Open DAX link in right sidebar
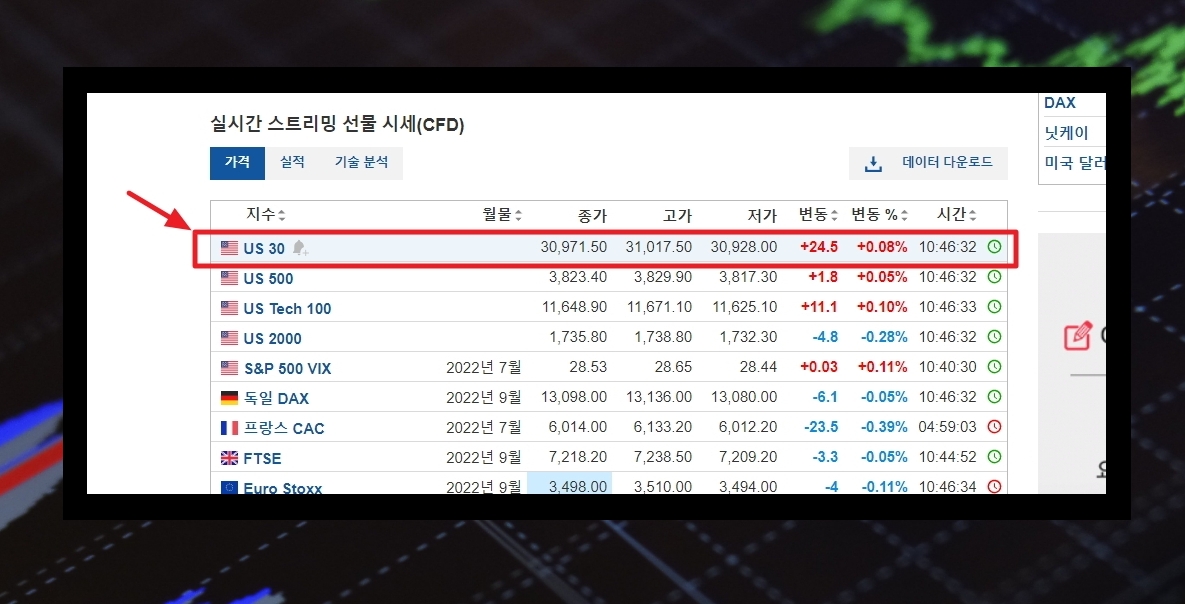1185x604 pixels. coord(1060,103)
